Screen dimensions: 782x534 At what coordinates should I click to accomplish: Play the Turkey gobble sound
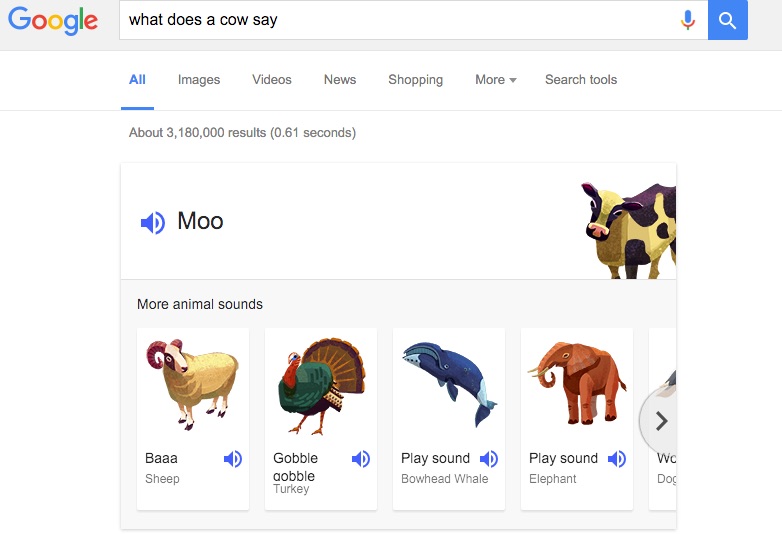point(361,459)
